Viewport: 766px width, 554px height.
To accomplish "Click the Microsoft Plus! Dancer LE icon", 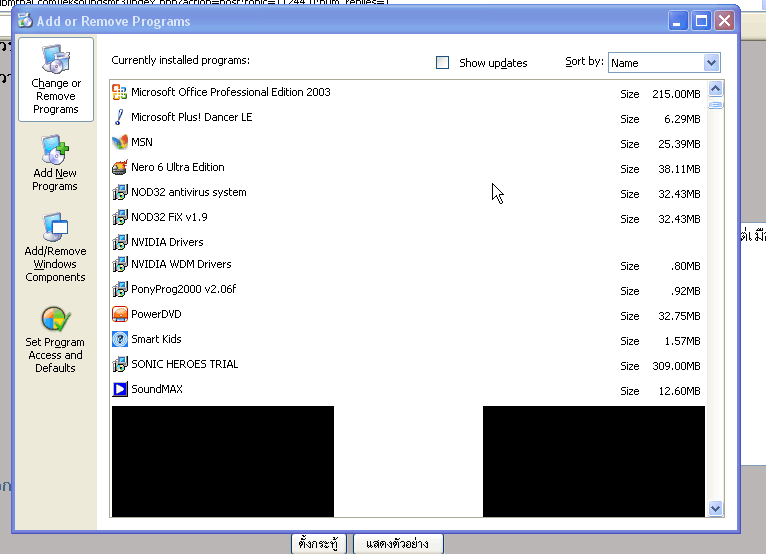I will (120, 117).
